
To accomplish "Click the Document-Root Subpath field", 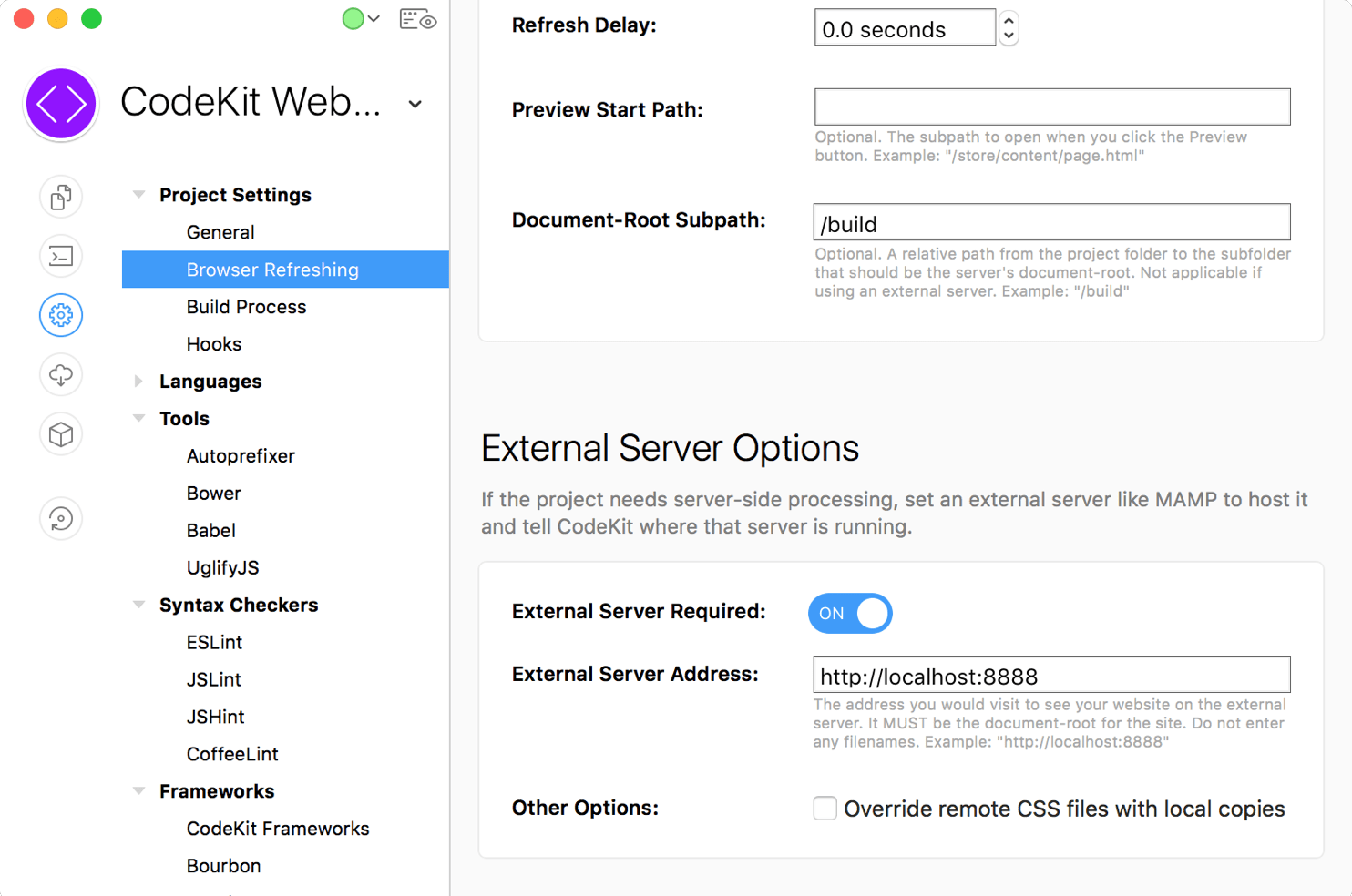I will tap(1052, 222).
